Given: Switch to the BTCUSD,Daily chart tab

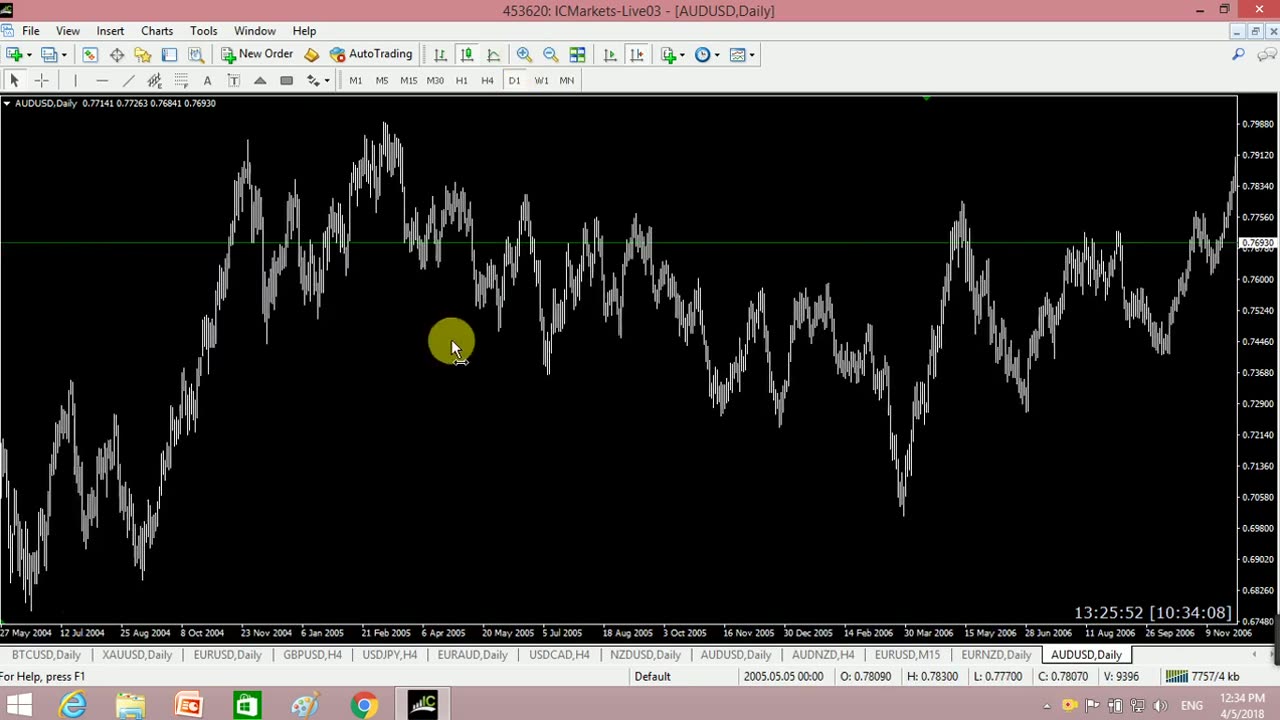Looking at the screenshot, I should pos(46,655).
